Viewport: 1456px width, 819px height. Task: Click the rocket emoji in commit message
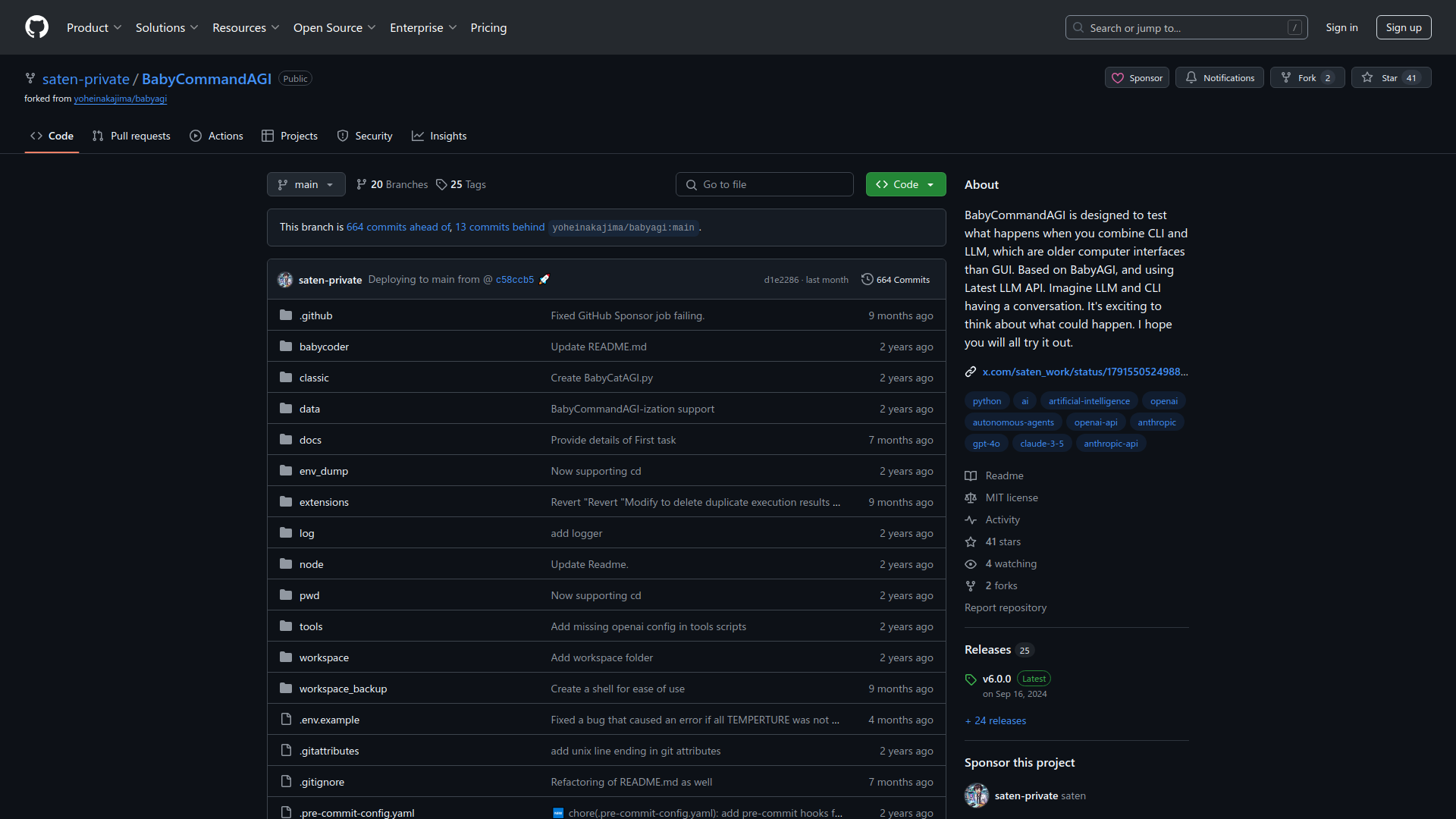click(x=544, y=279)
